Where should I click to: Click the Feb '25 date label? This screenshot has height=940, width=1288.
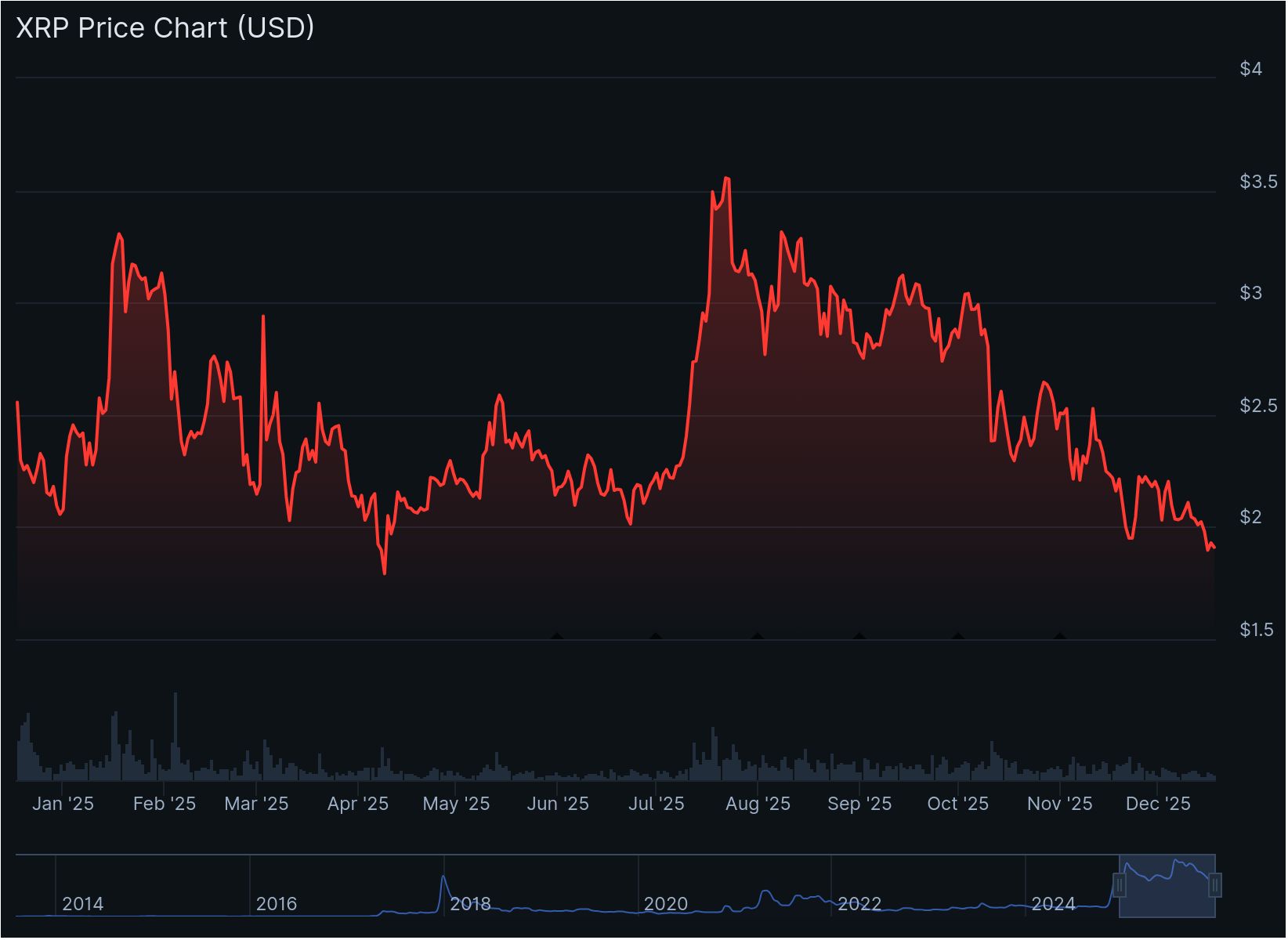pos(165,804)
